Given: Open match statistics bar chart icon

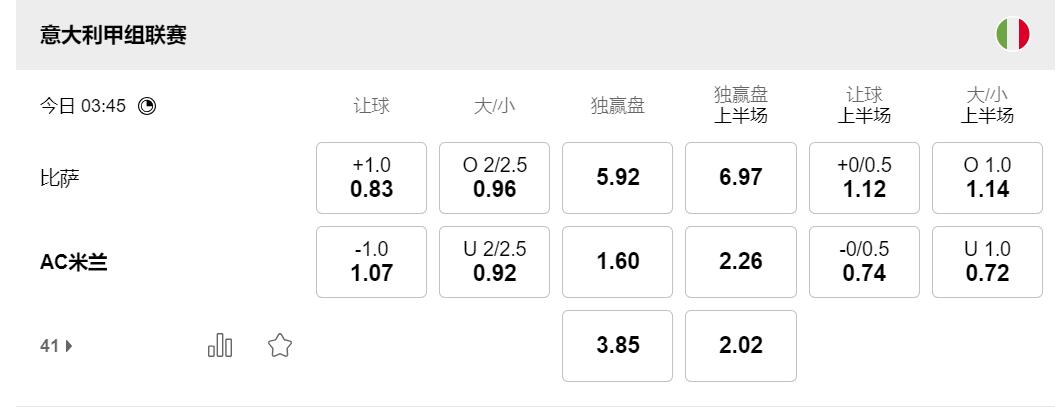Looking at the screenshot, I should tap(220, 346).
